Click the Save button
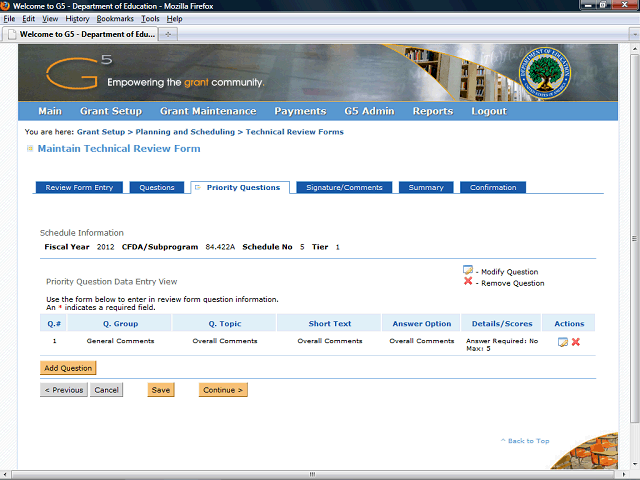The height and width of the screenshot is (480, 640). [x=161, y=390]
